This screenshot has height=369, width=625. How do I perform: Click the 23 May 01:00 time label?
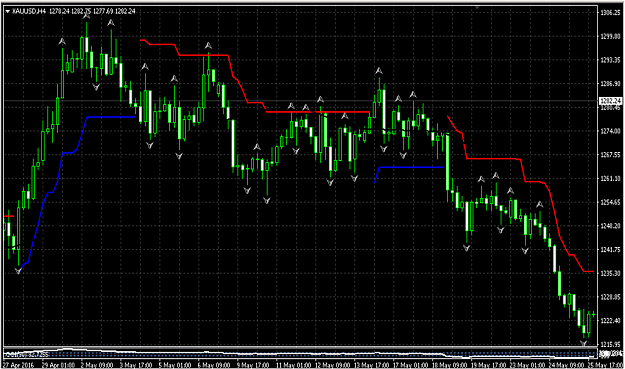pos(527,365)
